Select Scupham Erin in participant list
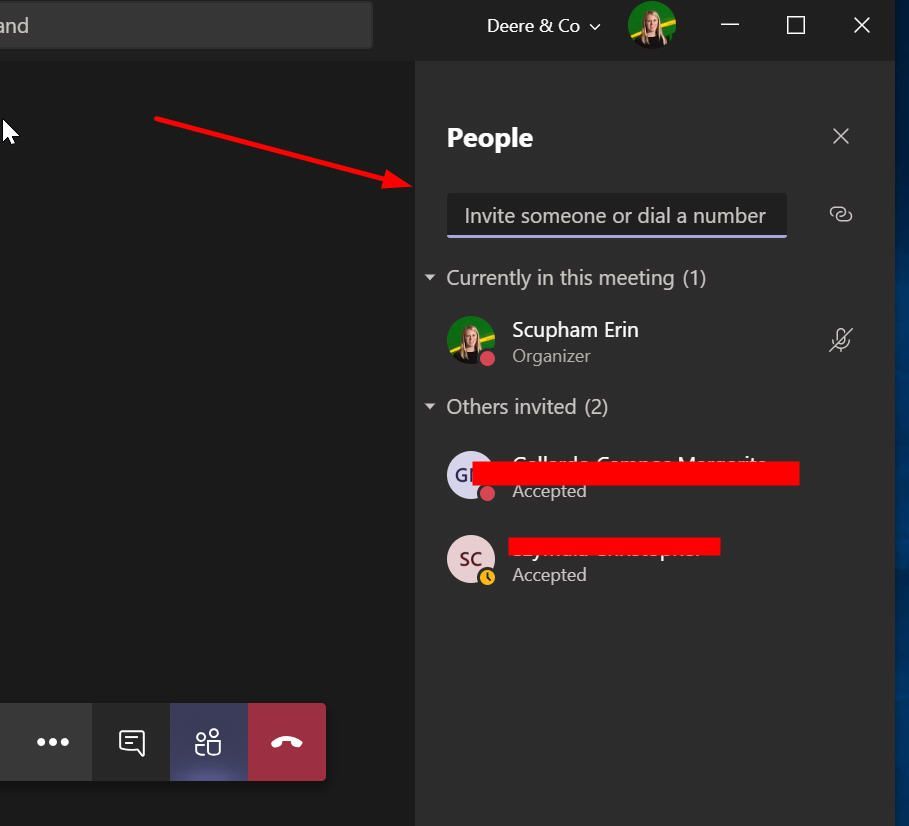 [x=650, y=341]
